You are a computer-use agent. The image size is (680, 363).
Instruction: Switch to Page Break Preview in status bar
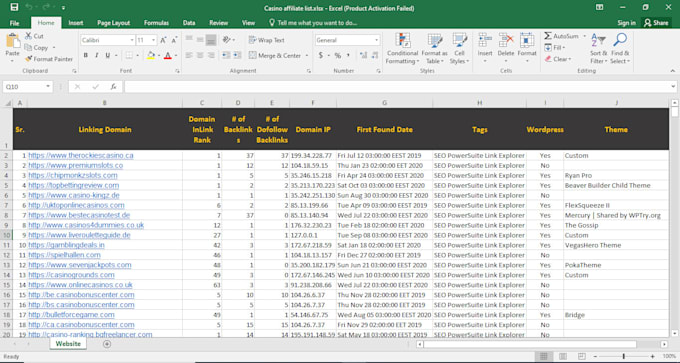coord(582,356)
